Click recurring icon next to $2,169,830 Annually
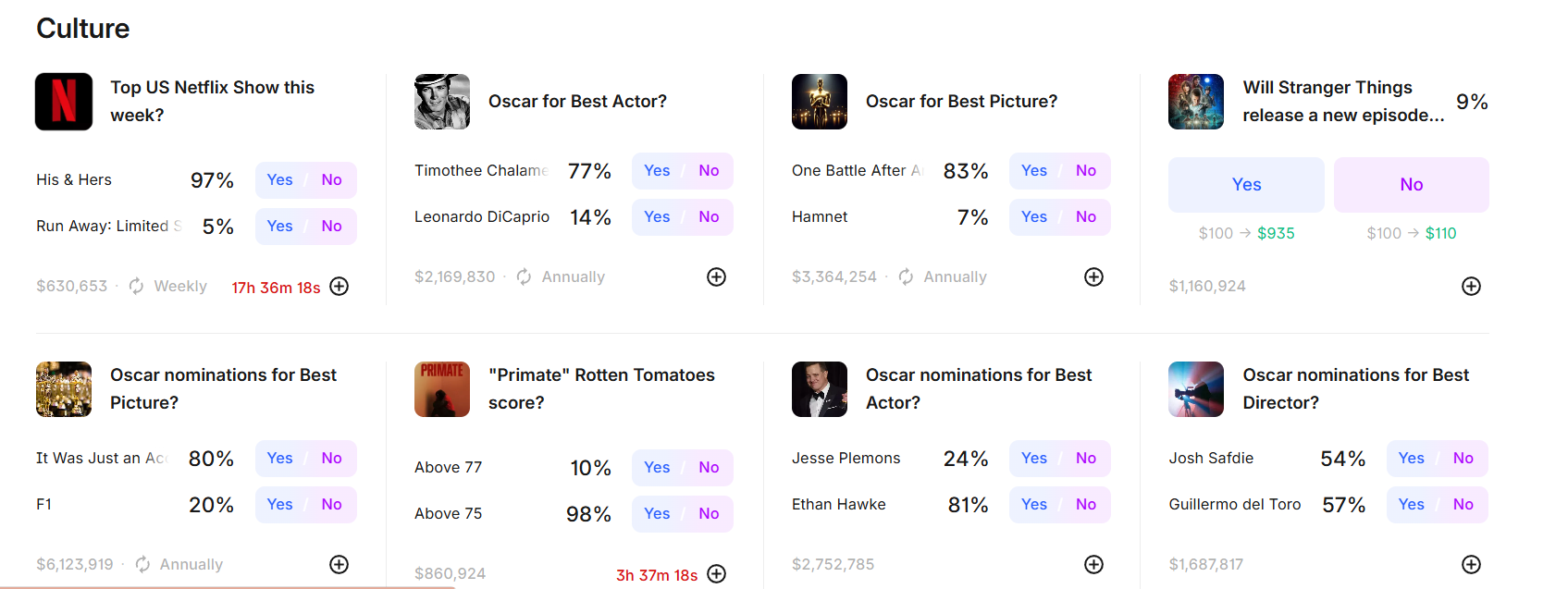1568x589 pixels. (524, 277)
